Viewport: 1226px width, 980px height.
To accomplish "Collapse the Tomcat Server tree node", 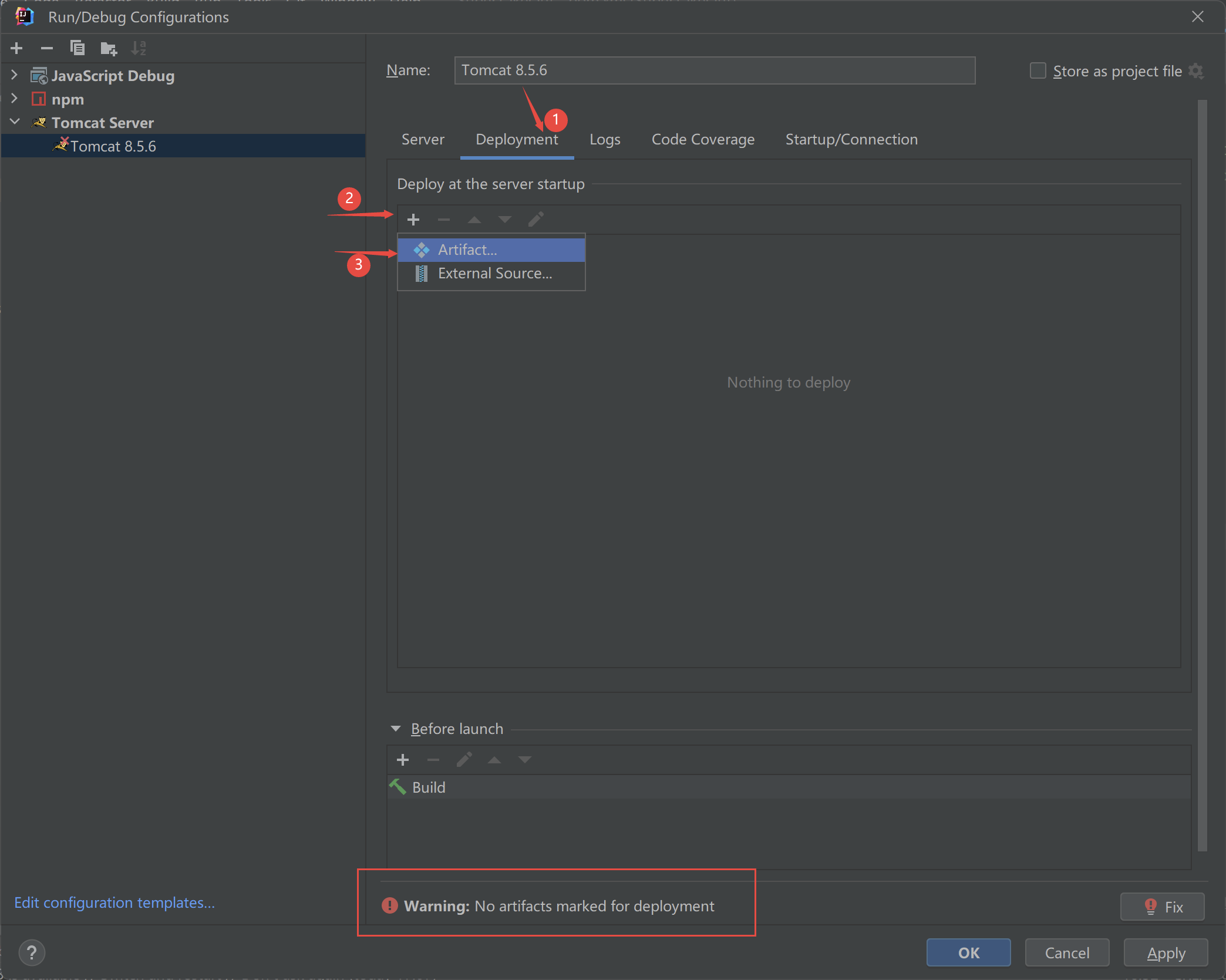I will (x=15, y=122).
